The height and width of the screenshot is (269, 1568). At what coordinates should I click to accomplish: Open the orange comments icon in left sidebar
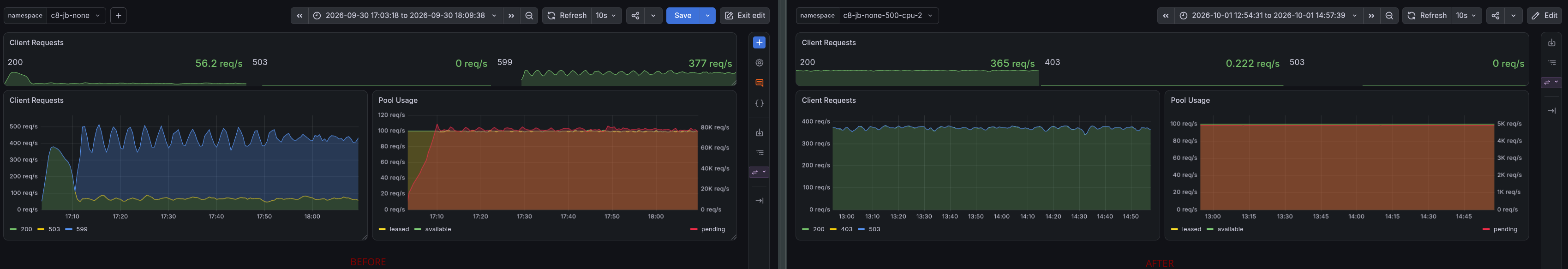coord(759,83)
